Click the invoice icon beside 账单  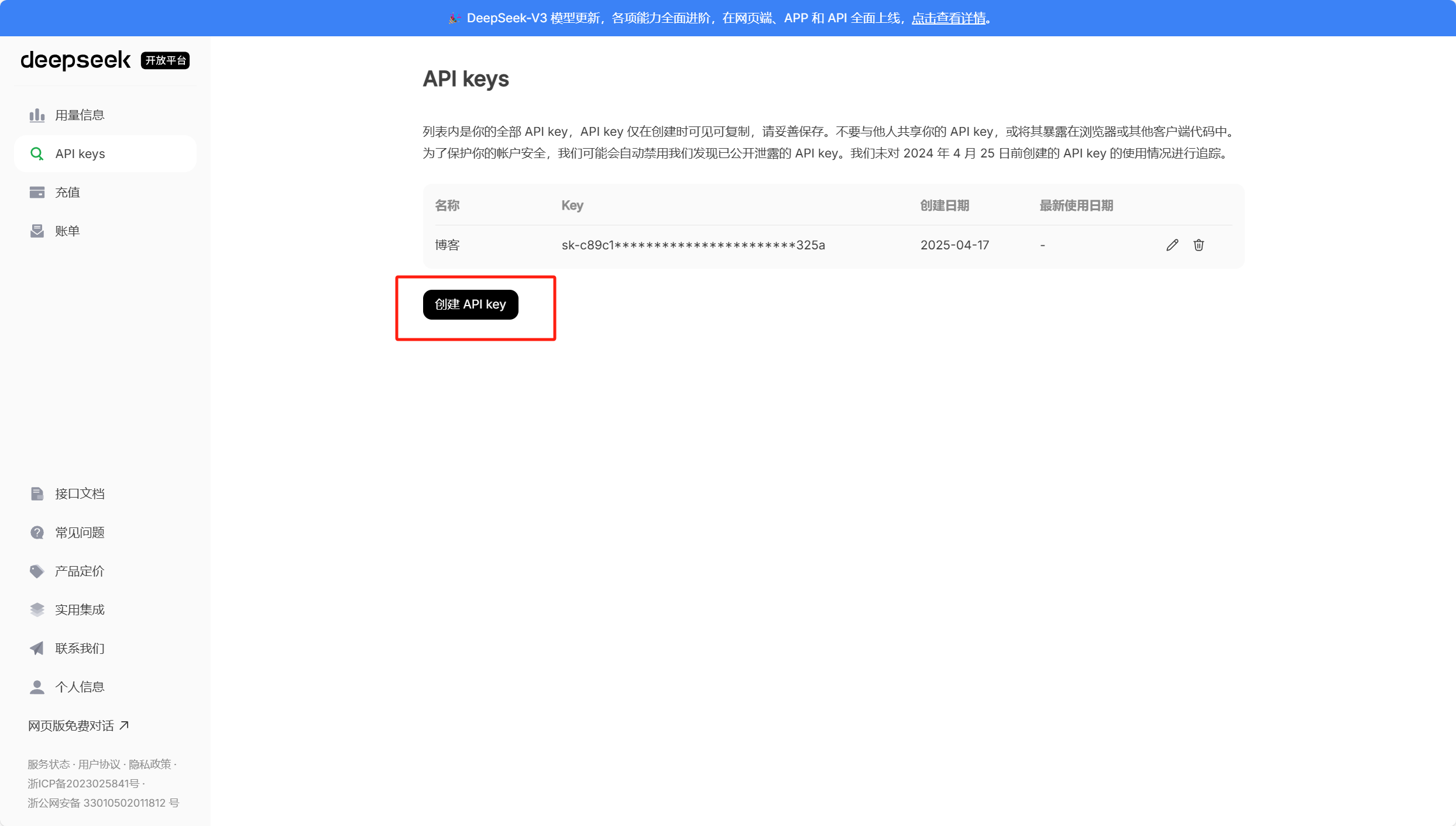[37, 231]
